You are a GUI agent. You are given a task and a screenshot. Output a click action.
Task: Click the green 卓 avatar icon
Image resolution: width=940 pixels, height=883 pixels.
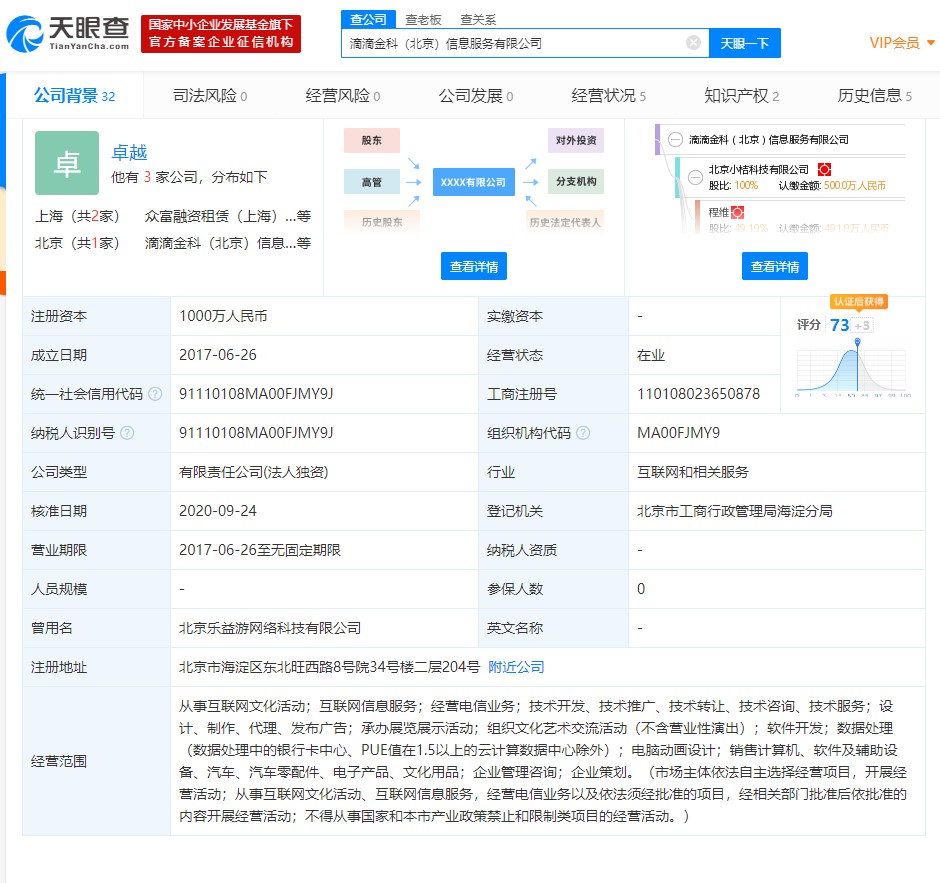(x=67, y=163)
